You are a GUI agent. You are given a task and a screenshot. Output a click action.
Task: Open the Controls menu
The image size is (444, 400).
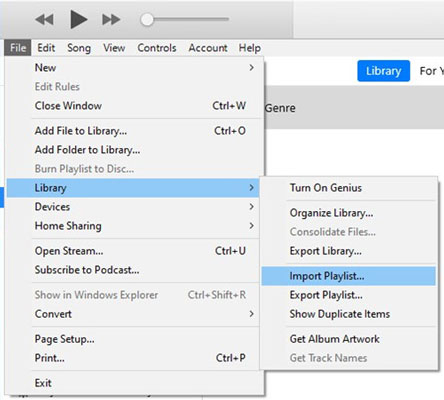coord(157,48)
